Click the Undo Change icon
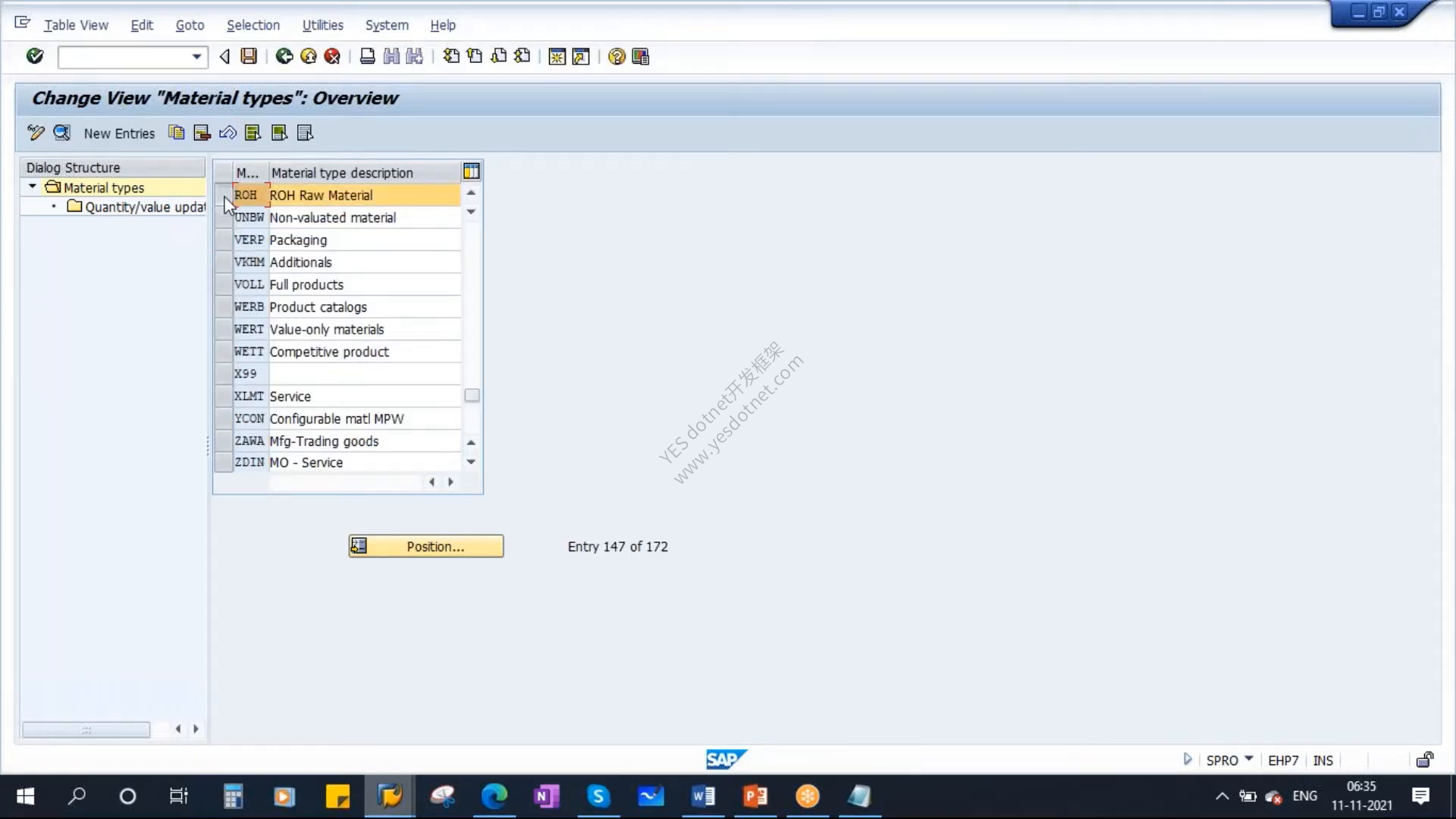Image resolution: width=1456 pixels, height=819 pixels. point(227,133)
